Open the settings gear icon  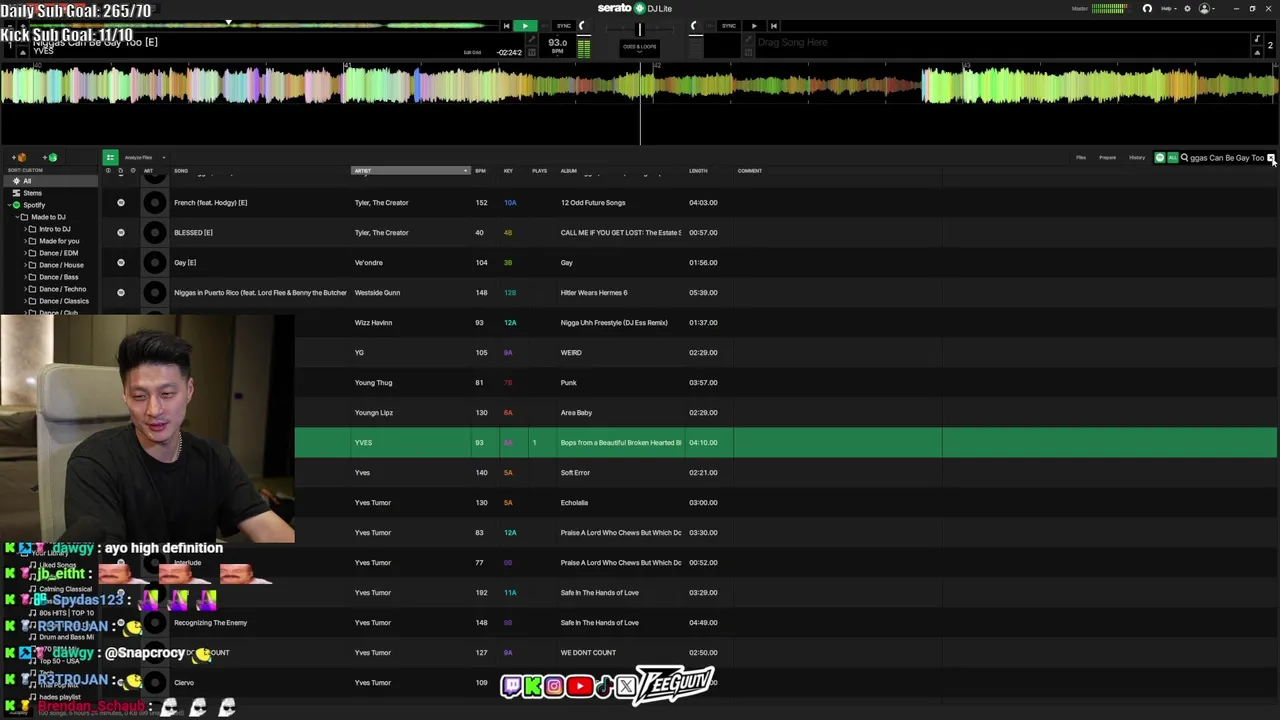[1187, 8]
